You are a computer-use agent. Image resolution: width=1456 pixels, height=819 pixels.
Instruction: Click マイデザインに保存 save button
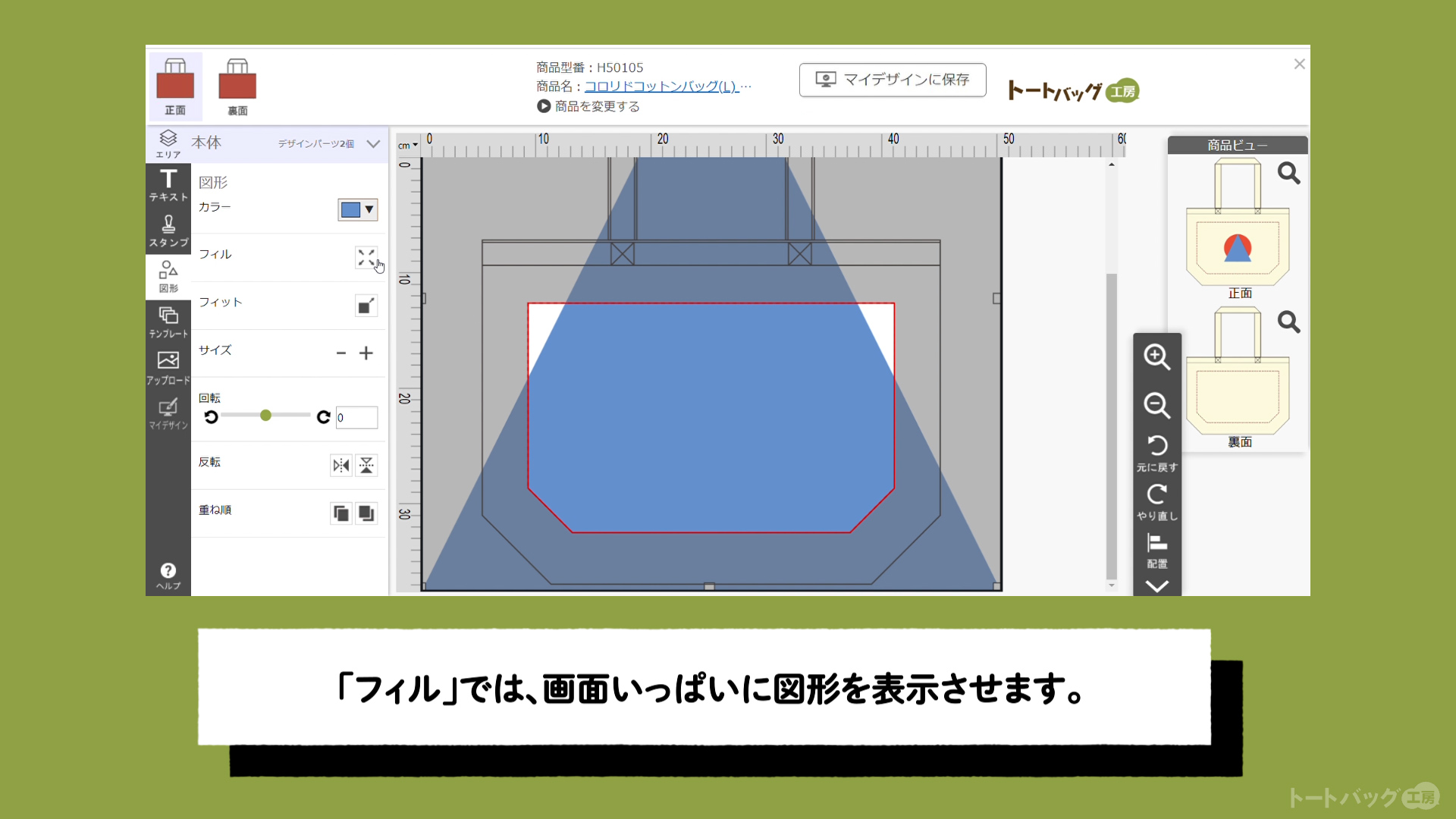(x=893, y=80)
